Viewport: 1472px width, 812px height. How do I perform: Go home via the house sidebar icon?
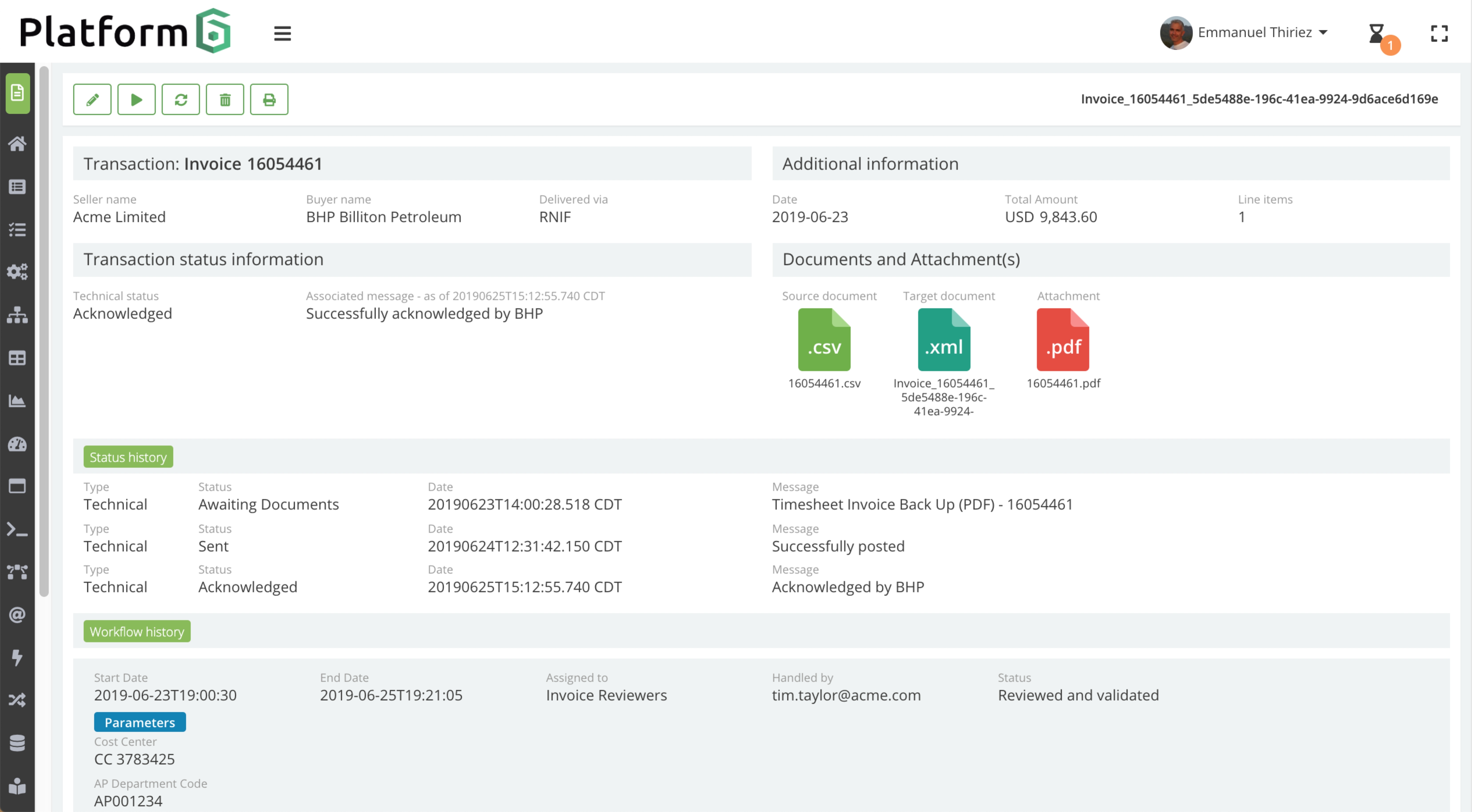click(x=17, y=143)
